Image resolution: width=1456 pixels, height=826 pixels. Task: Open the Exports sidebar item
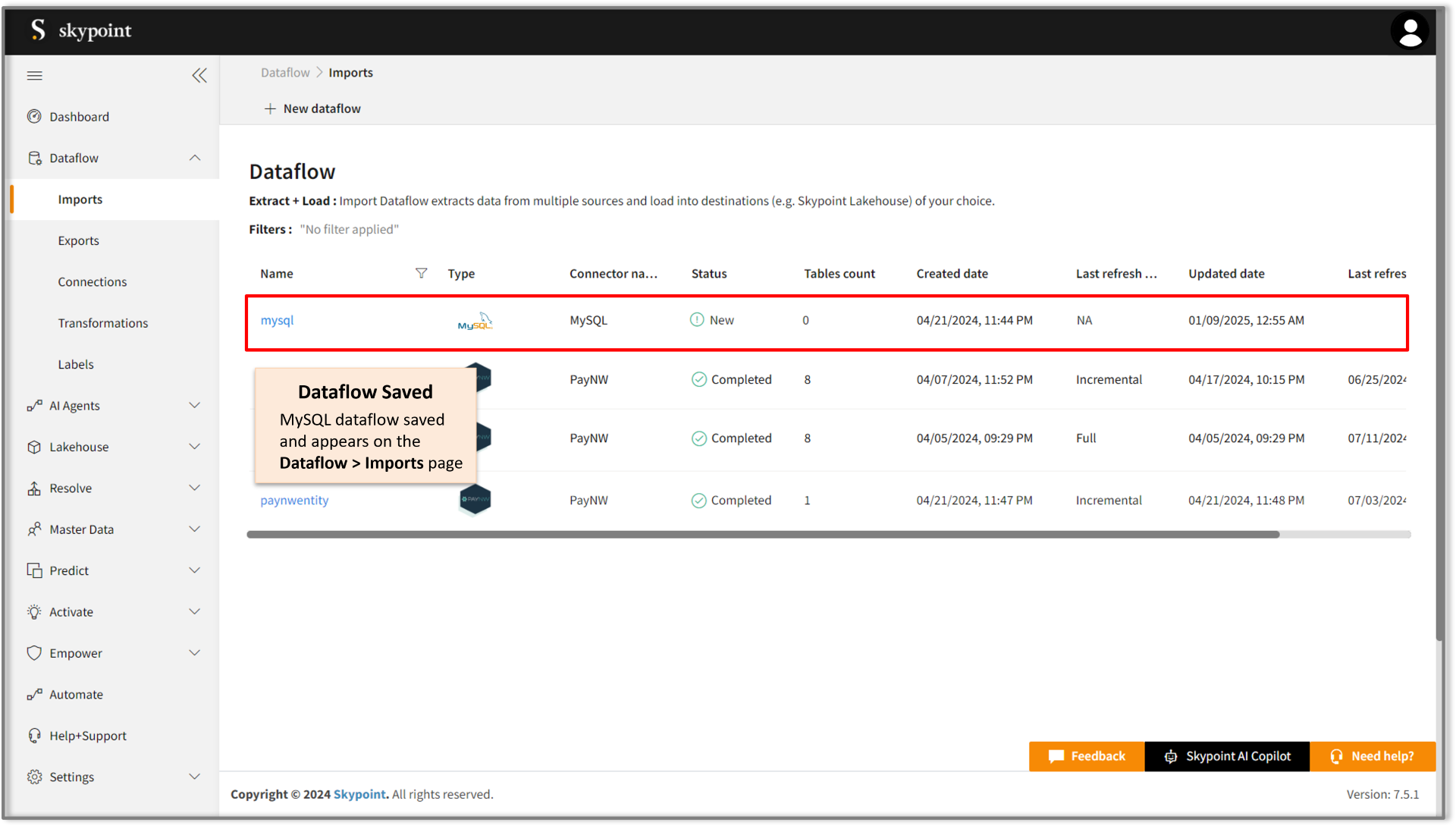(79, 240)
